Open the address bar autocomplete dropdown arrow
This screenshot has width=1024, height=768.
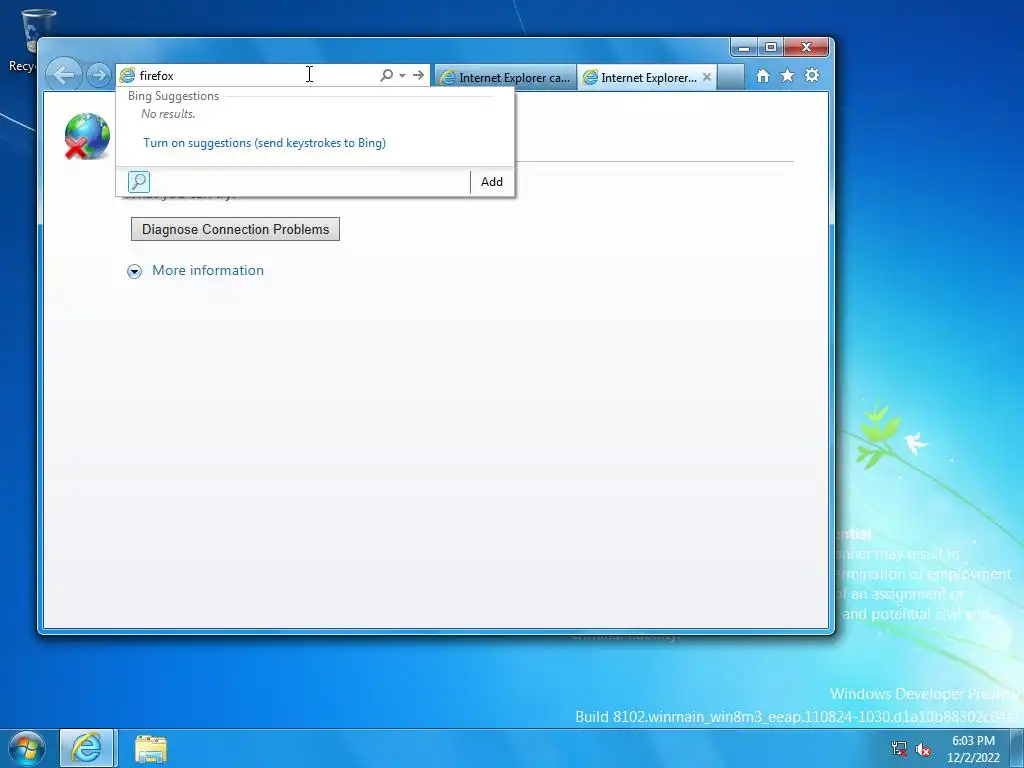tap(402, 75)
